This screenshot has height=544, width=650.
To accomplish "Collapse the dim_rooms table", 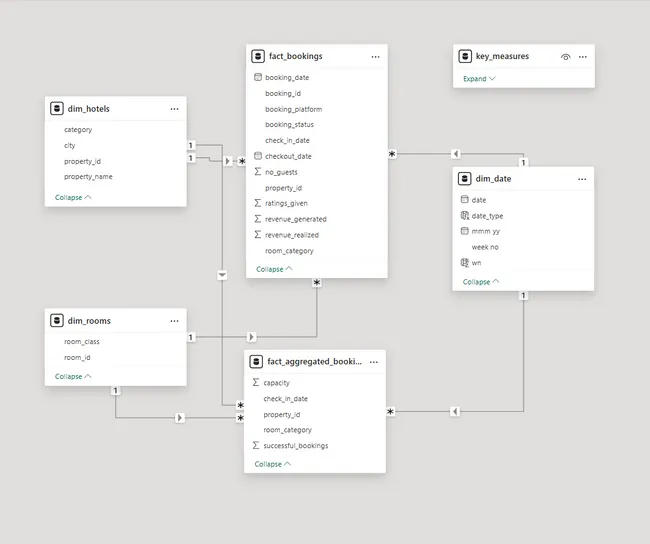I will pos(73,376).
